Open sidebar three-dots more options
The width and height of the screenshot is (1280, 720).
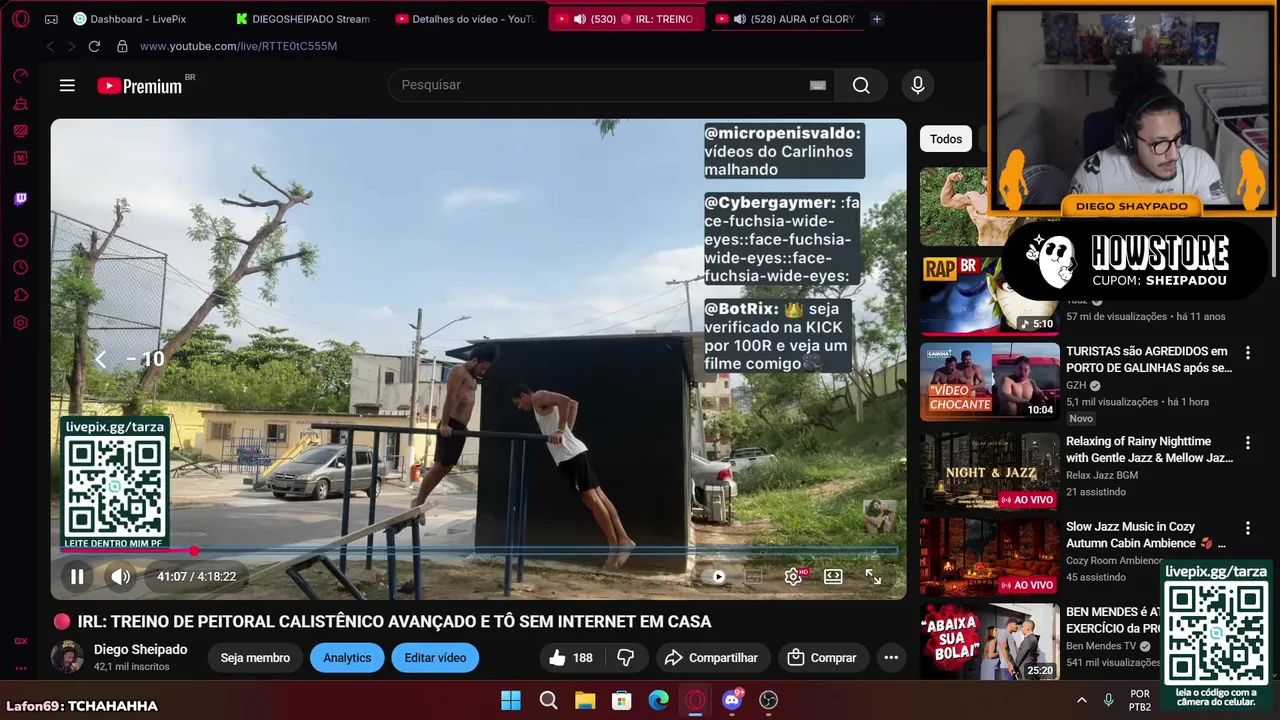point(20,668)
